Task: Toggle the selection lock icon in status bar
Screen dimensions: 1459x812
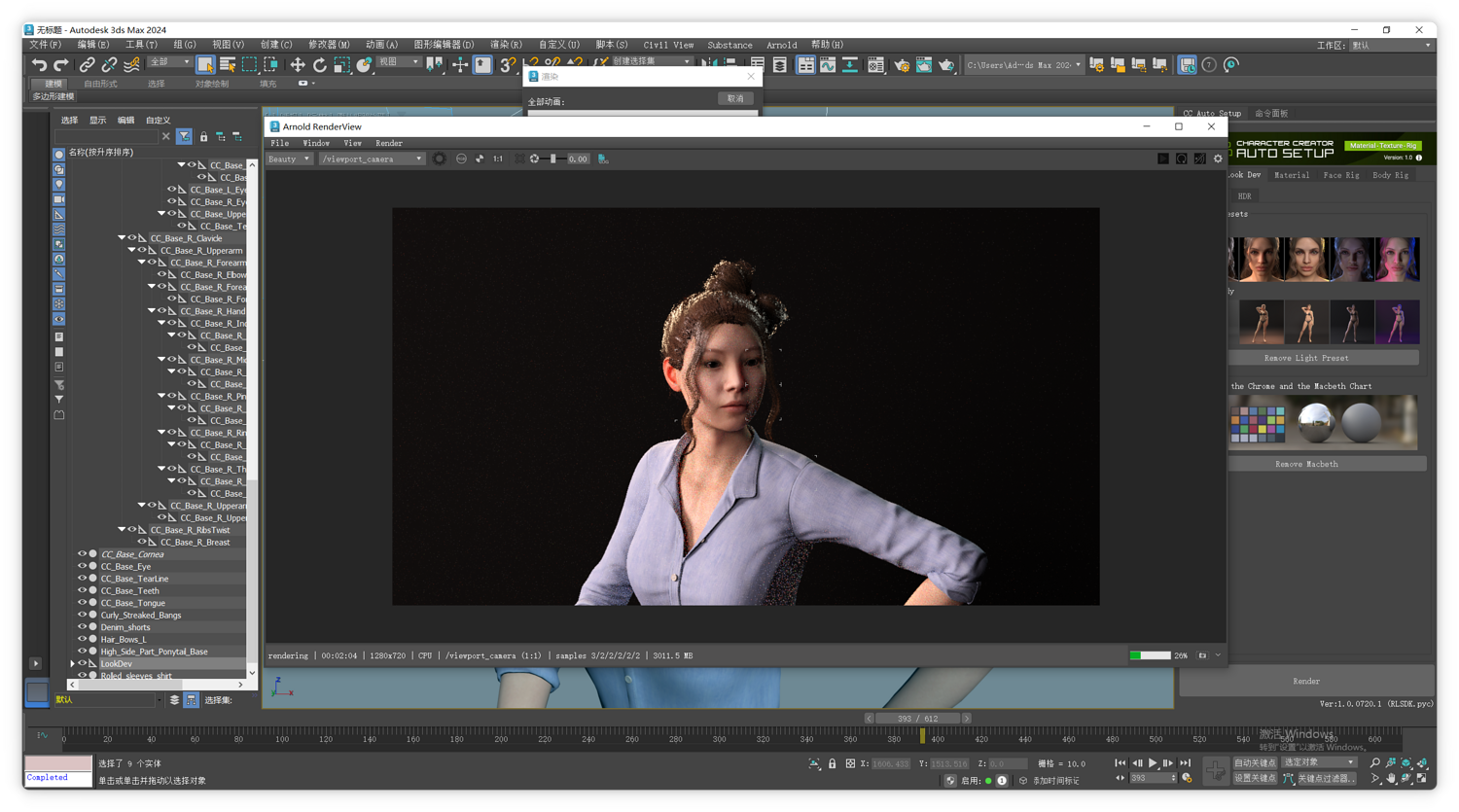Action: (832, 763)
